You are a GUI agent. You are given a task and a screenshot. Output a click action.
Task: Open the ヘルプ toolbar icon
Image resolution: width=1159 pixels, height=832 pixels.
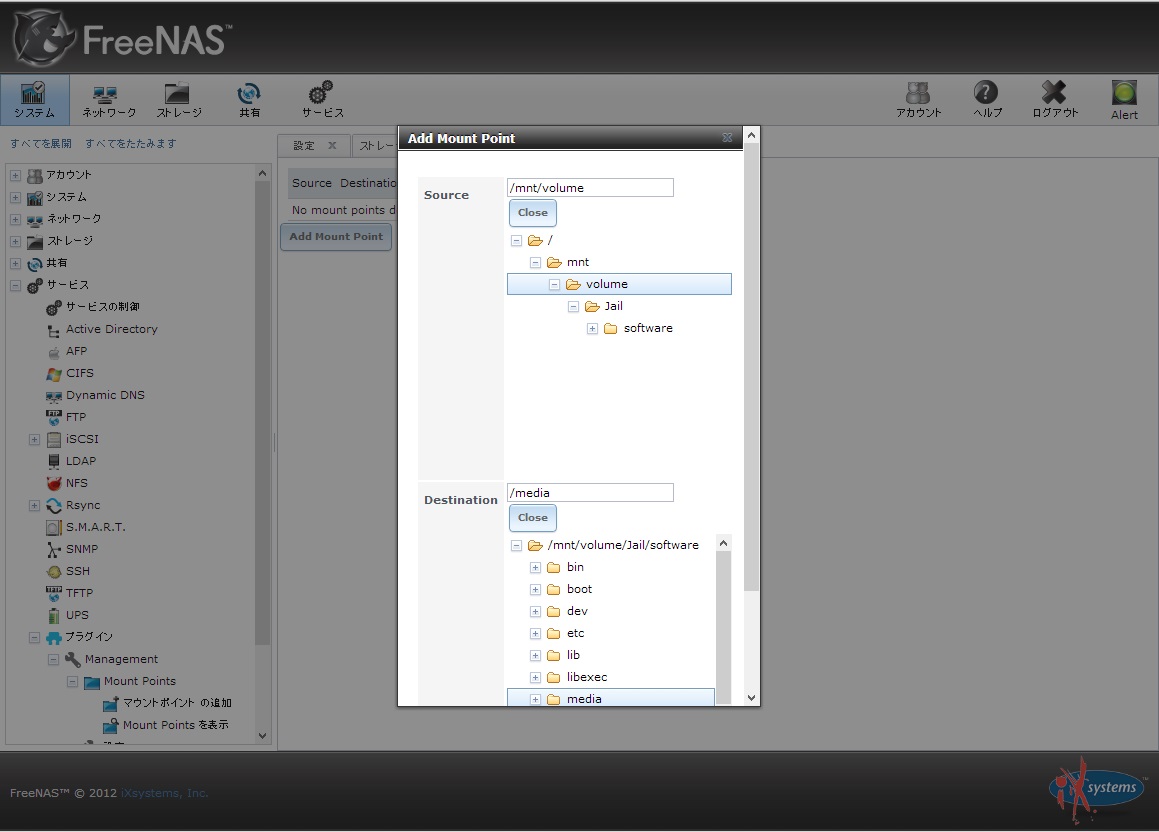point(986,100)
